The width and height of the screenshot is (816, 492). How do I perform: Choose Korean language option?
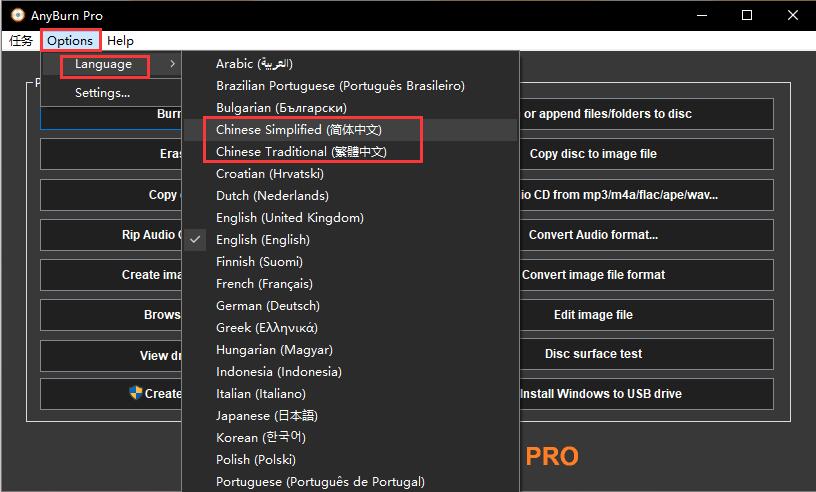(350, 437)
